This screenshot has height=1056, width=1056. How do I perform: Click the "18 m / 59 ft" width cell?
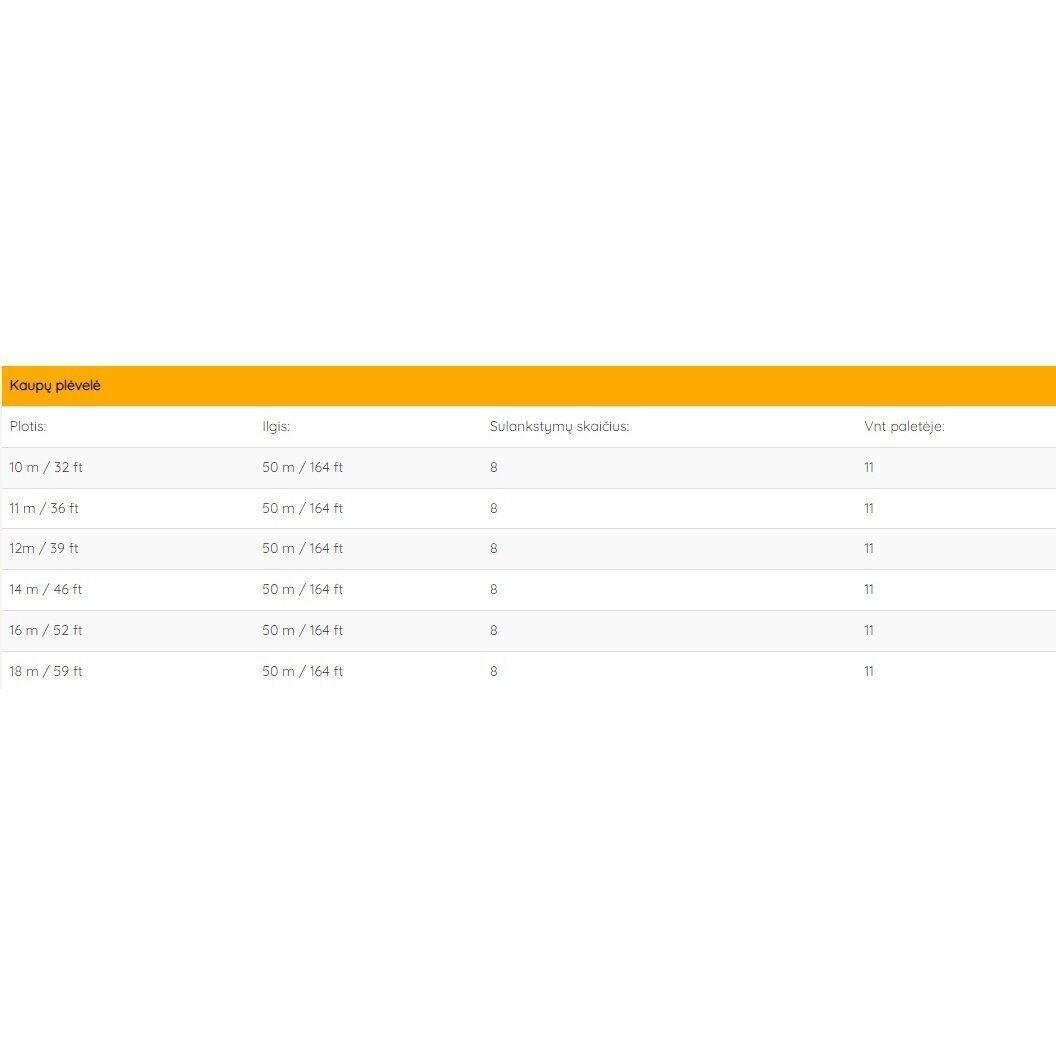46,671
